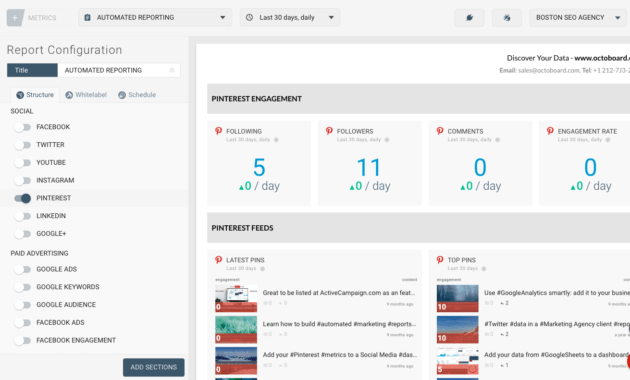Click the second toolbar icon left of Boston SEO Agency
Screen dimensions: 630x380
tap(507, 18)
